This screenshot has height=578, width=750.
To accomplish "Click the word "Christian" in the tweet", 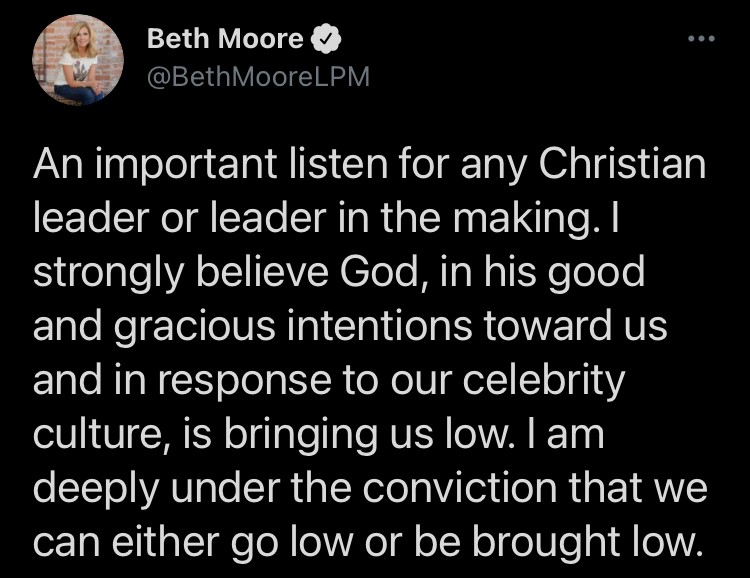I will pos(624,164).
